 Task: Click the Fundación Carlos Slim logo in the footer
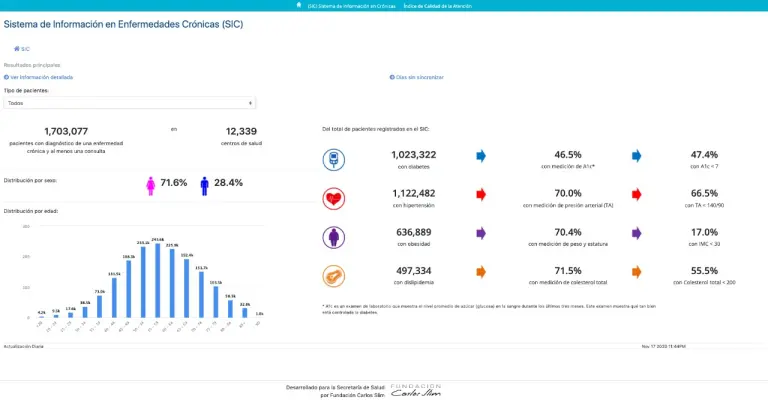[x=413, y=389]
